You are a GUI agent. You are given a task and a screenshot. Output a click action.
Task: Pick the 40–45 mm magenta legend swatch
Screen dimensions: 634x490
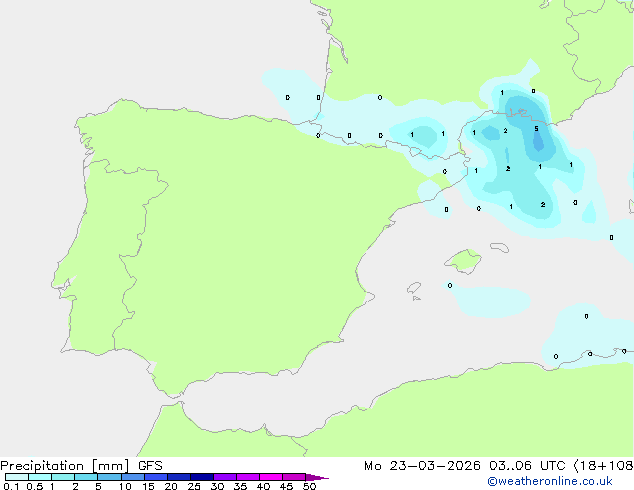click(271, 477)
